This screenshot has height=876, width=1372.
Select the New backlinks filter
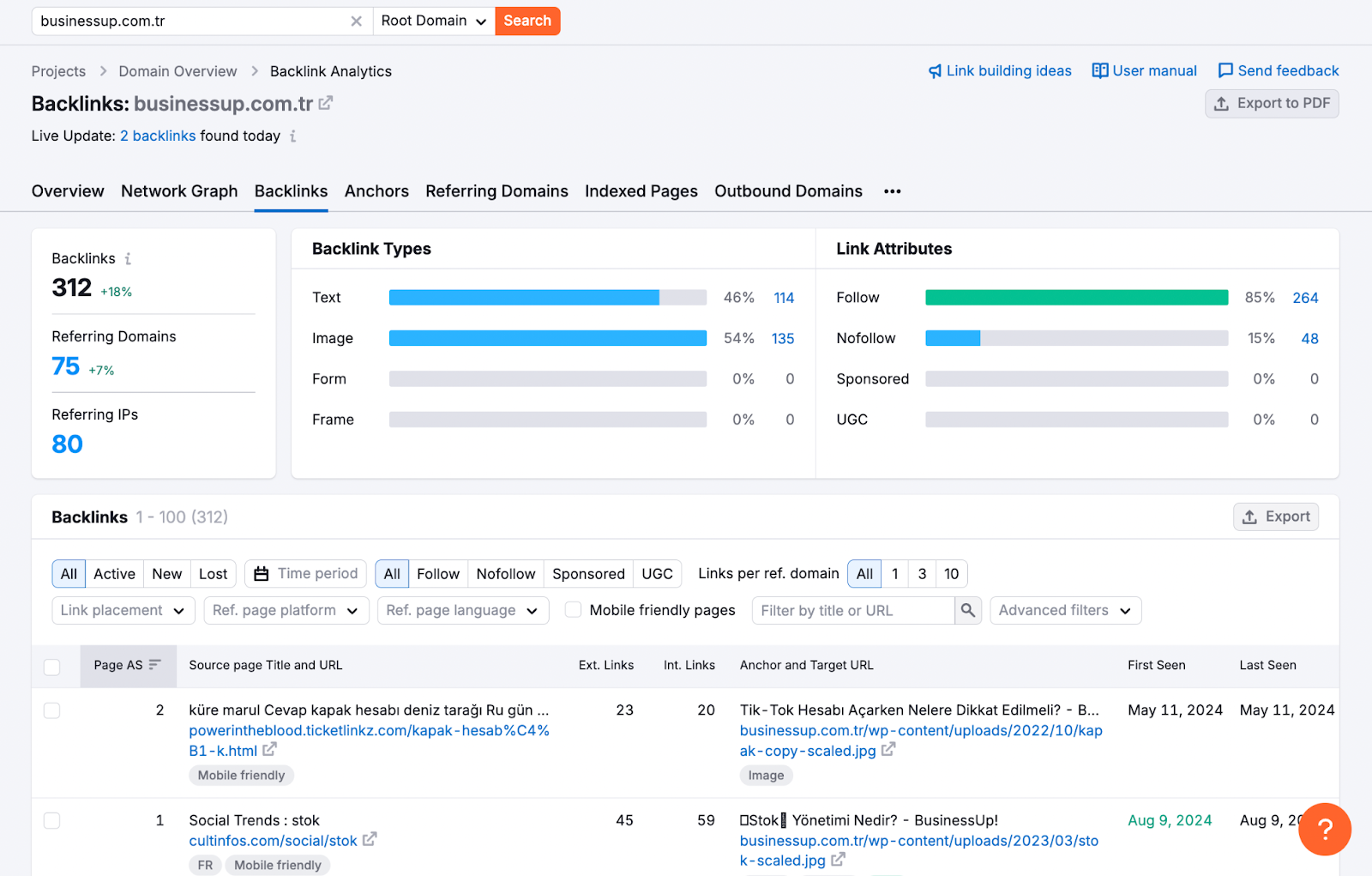coord(167,574)
